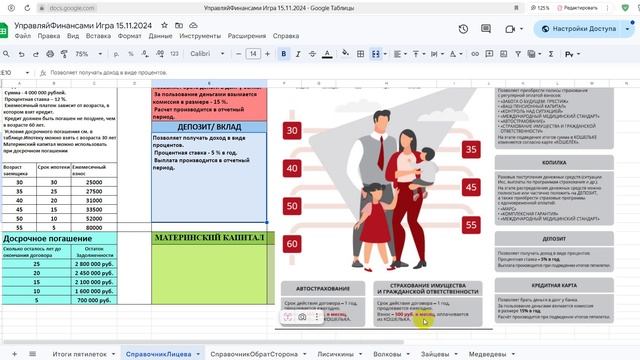
Task: Open the Справка menu
Action: point(286,36)
